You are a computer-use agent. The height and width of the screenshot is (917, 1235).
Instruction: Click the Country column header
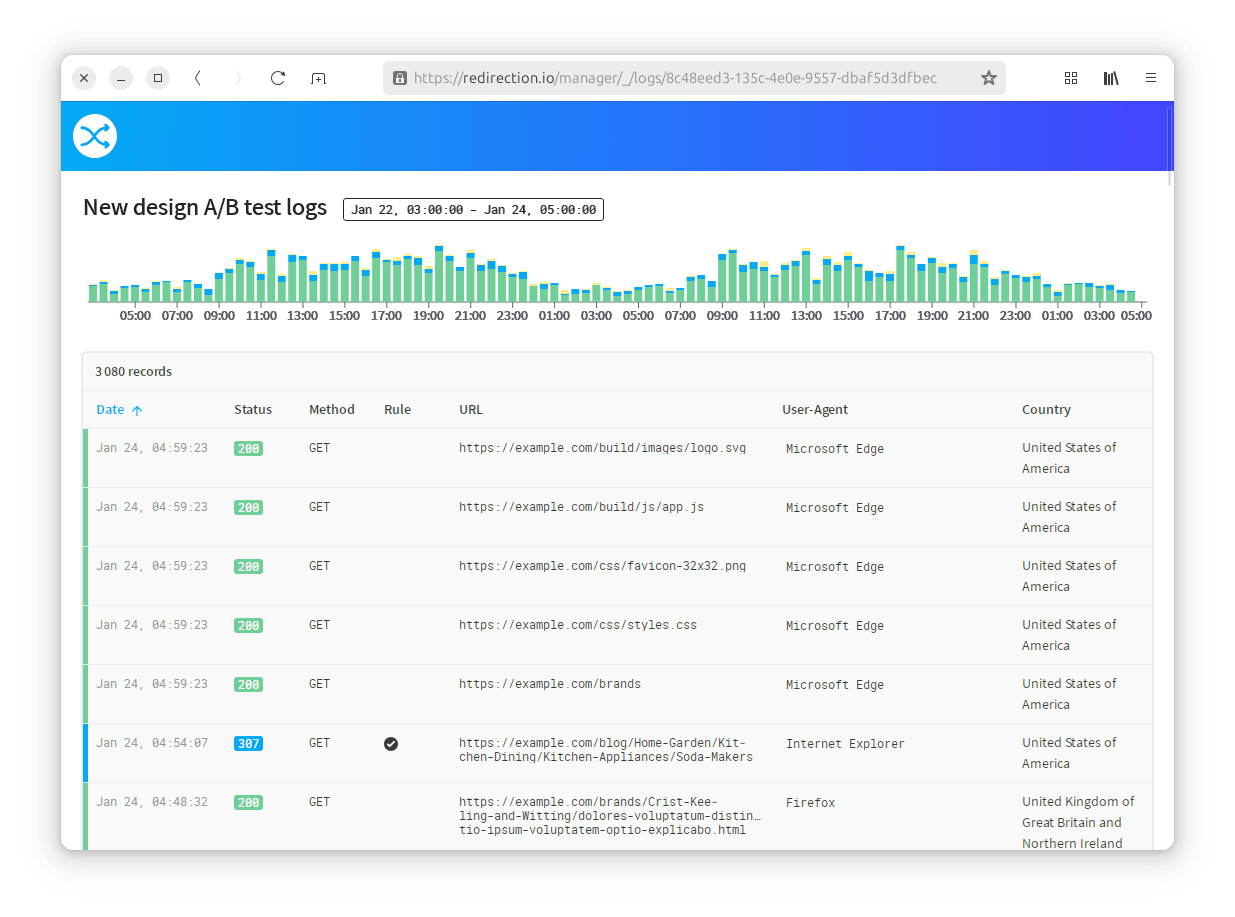[1046, 410]
